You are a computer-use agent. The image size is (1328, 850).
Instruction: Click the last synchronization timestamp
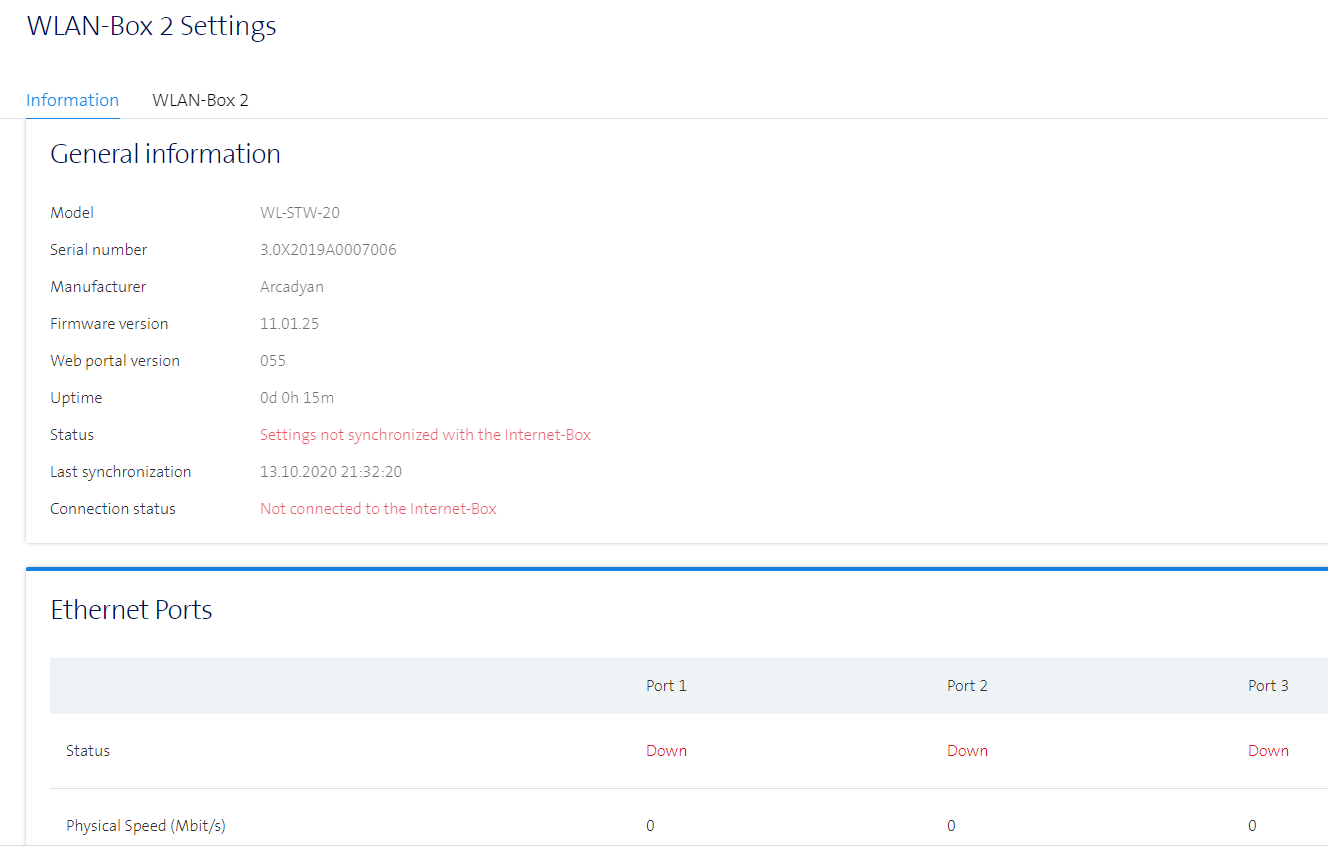coord(331,472)
